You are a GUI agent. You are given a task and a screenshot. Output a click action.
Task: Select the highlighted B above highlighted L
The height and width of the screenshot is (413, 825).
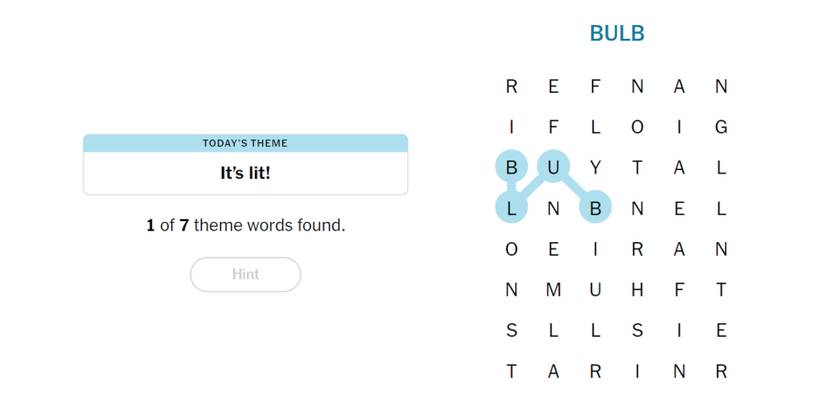tap(511, 168)
